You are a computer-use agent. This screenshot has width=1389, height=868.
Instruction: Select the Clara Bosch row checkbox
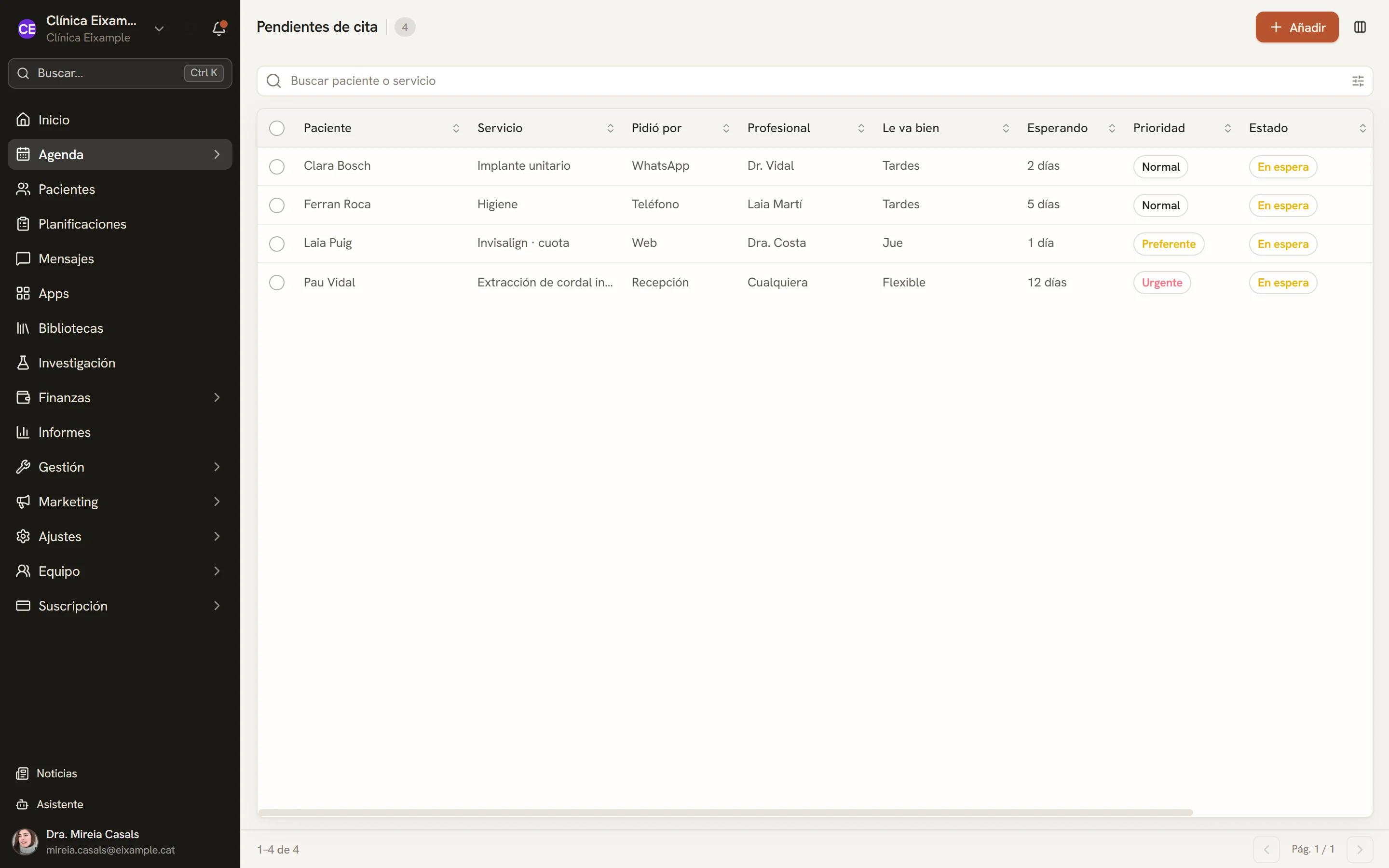coord(277,166)
